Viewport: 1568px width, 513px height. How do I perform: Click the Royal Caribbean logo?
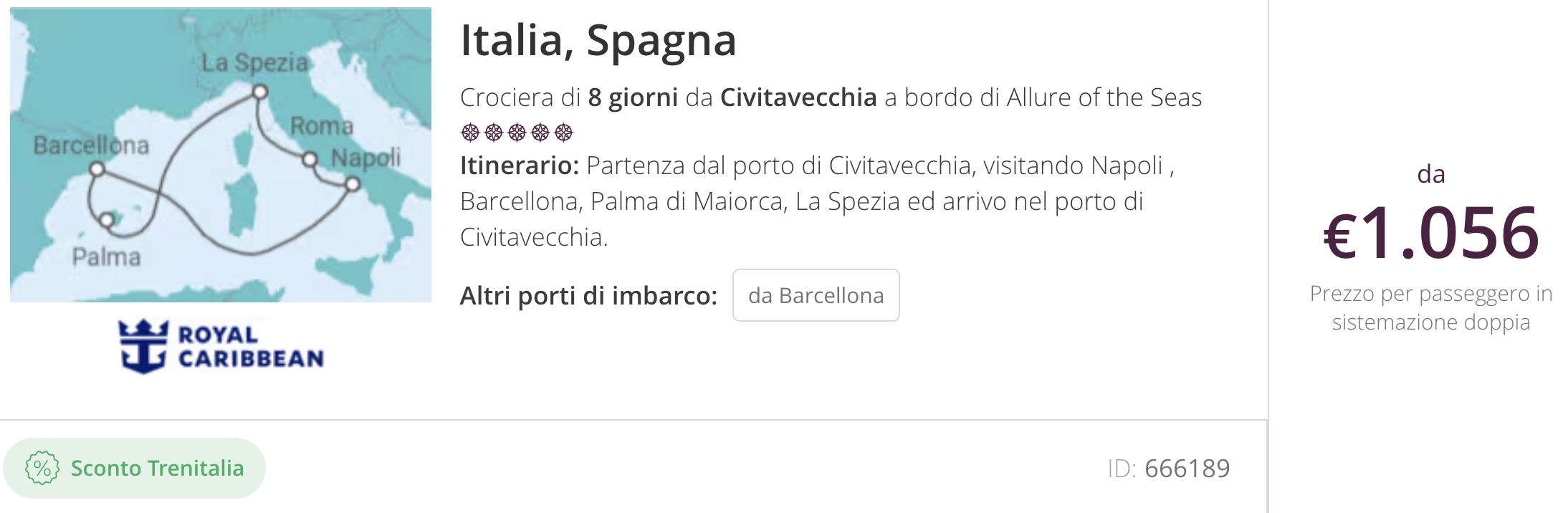pos(221,346)
